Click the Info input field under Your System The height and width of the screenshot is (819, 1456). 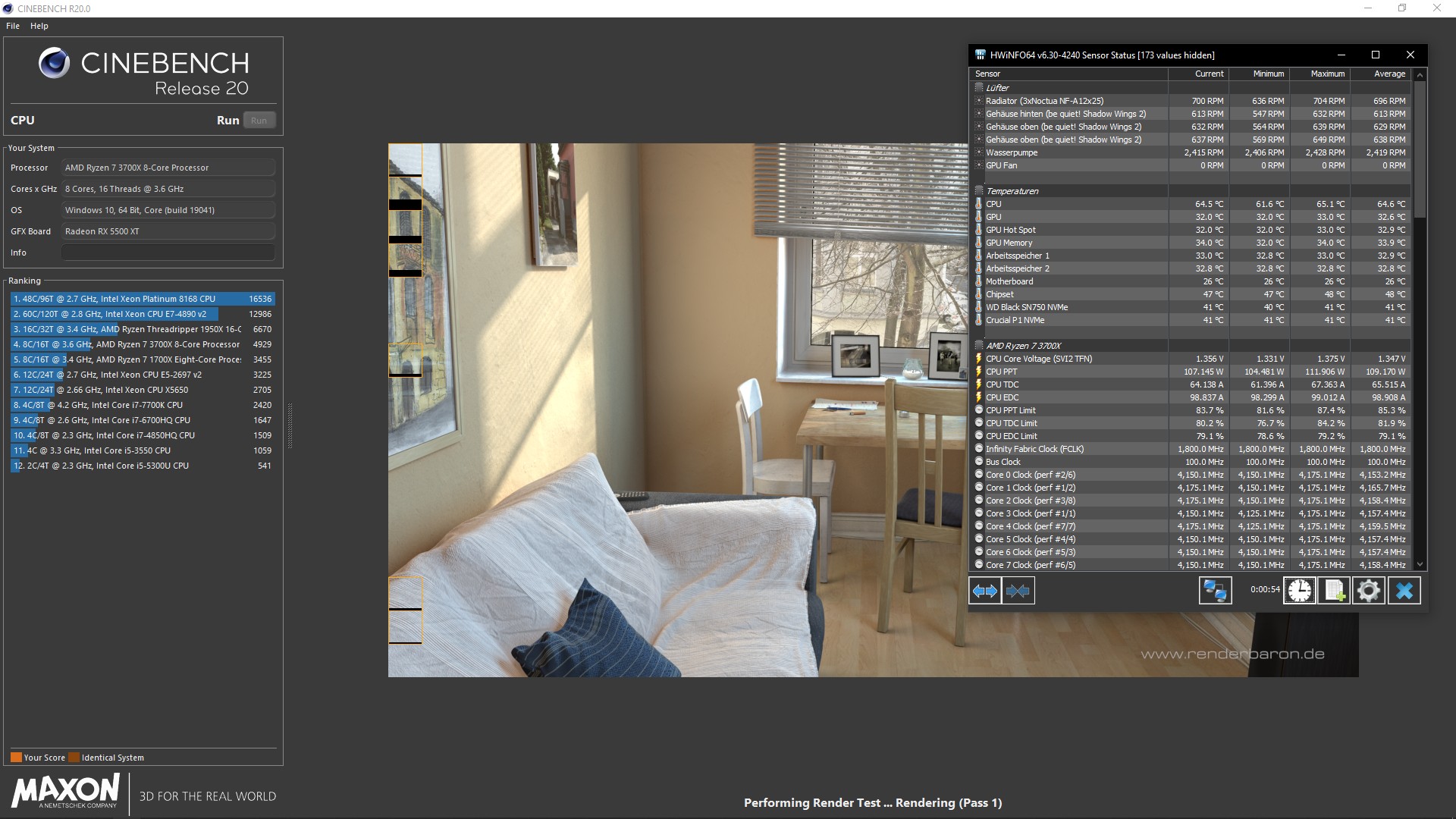pos(168,253)
